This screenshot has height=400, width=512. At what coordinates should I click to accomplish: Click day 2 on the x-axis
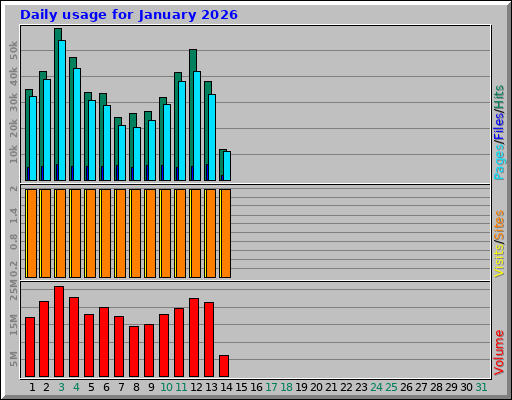46,387
